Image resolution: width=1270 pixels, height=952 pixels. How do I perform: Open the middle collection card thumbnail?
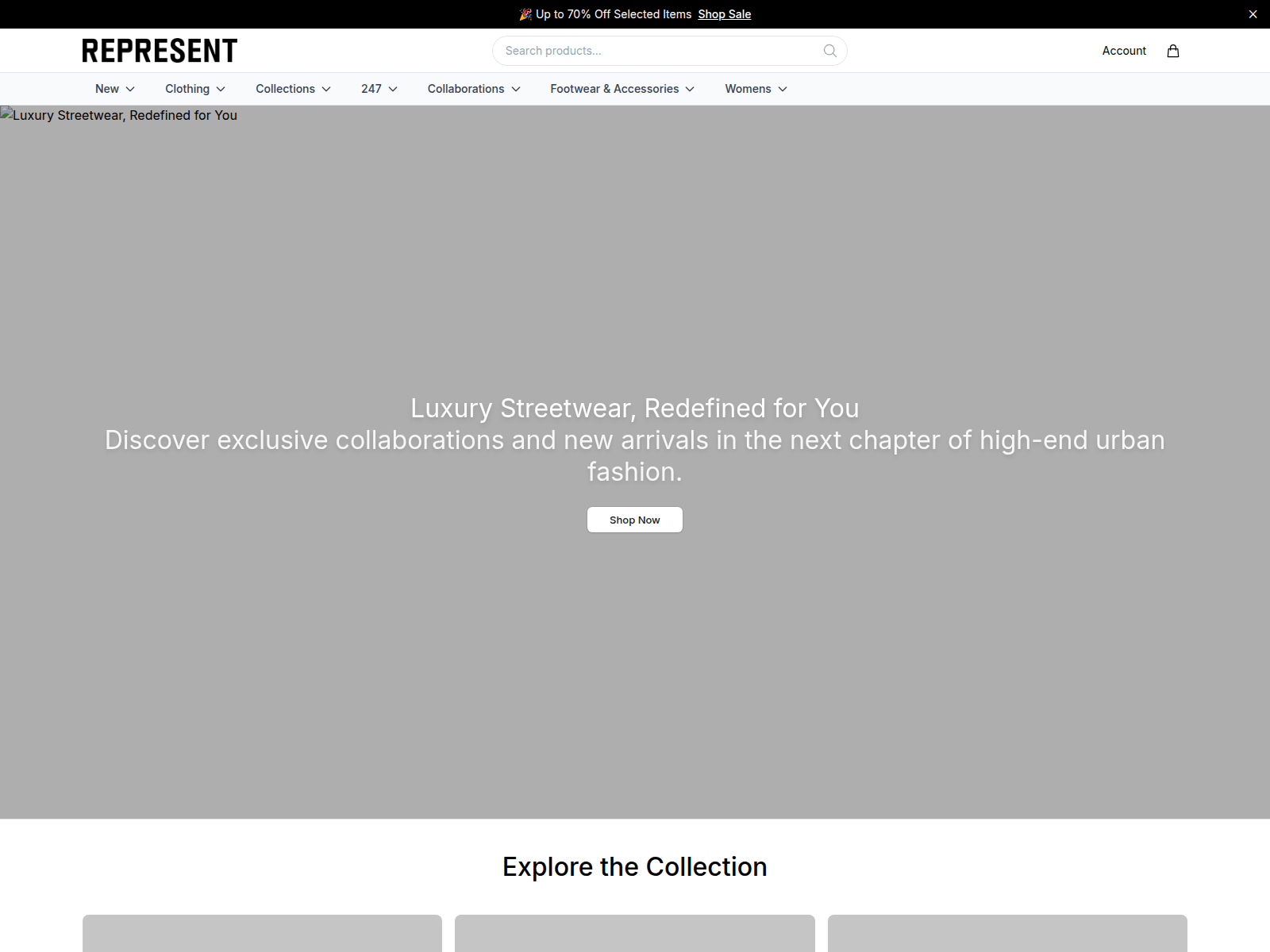click(x=635, y=933)
